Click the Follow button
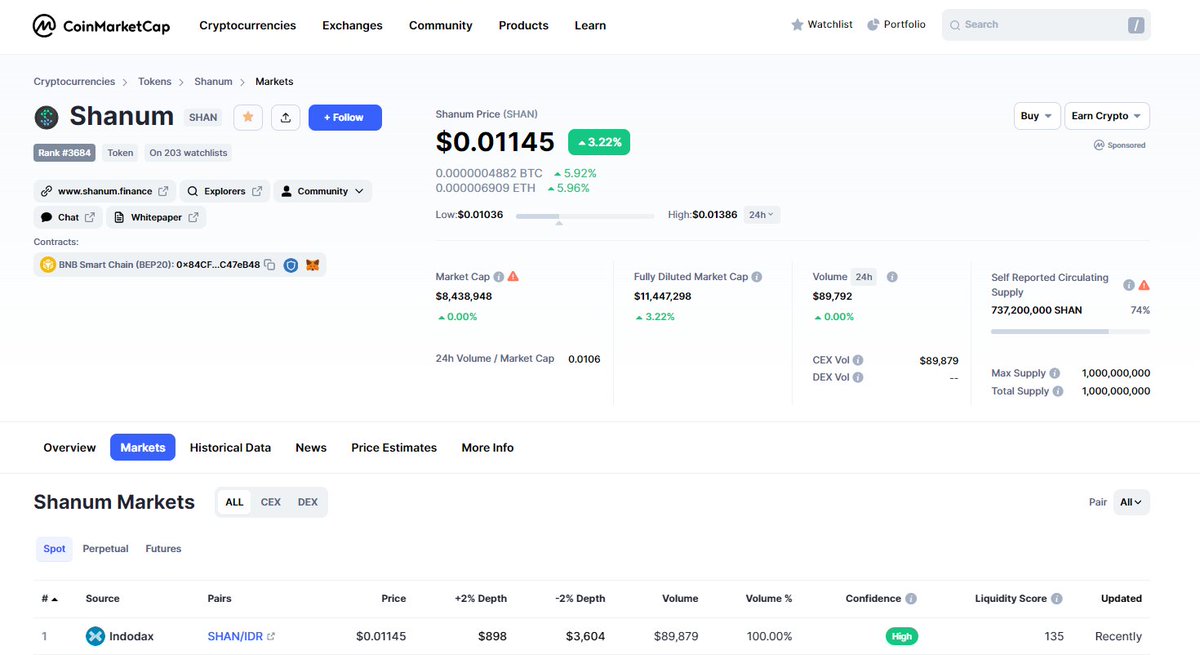The width and height of the screenshot is (1200, 655). pos(345,117)
